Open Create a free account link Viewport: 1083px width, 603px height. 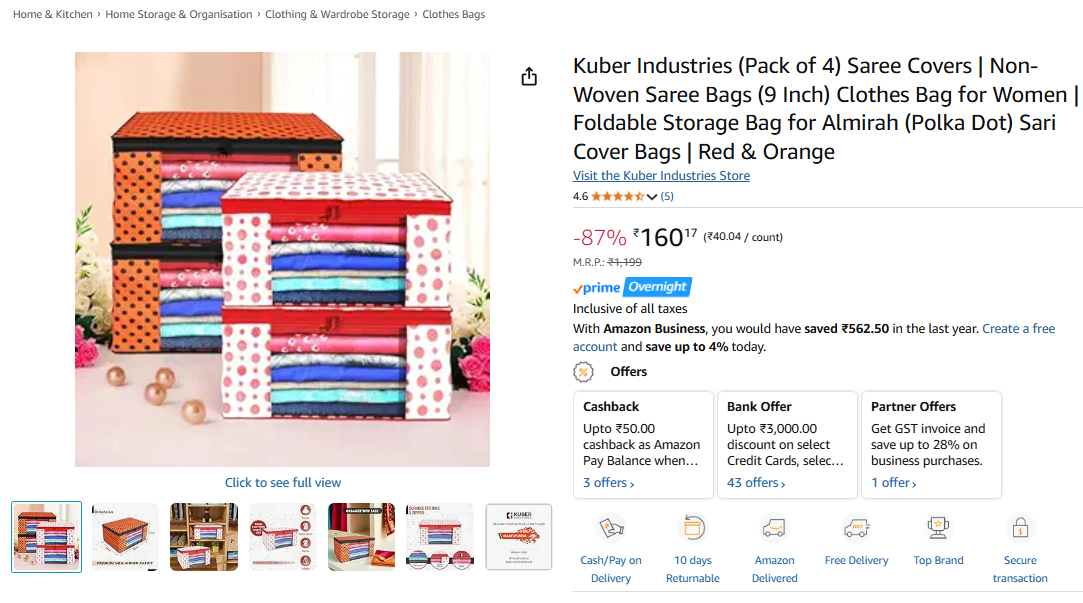pyautogui.click(x=1018, y=328)
